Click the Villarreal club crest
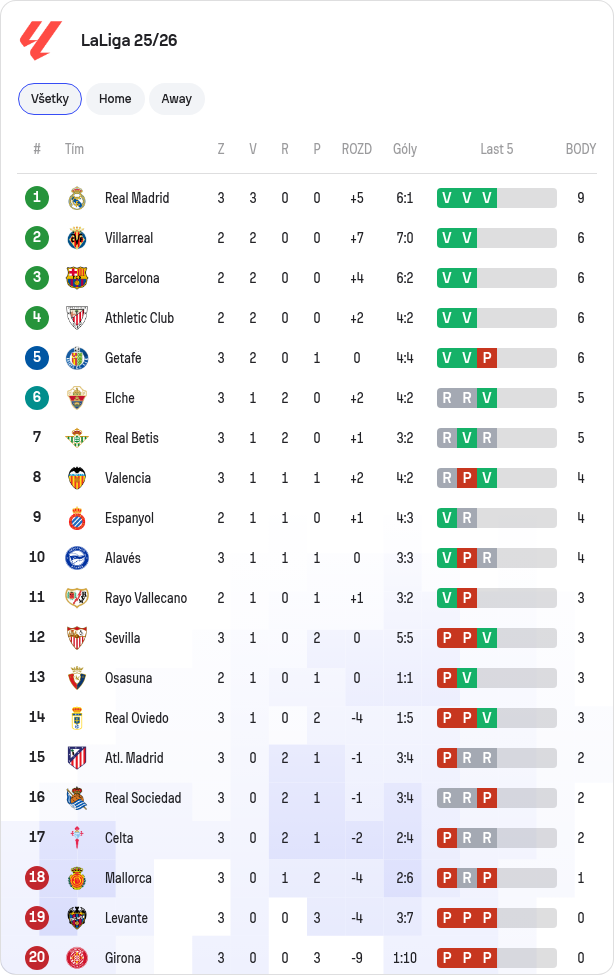The height and width of the screenshot is (975, 614). coord(77,238)
